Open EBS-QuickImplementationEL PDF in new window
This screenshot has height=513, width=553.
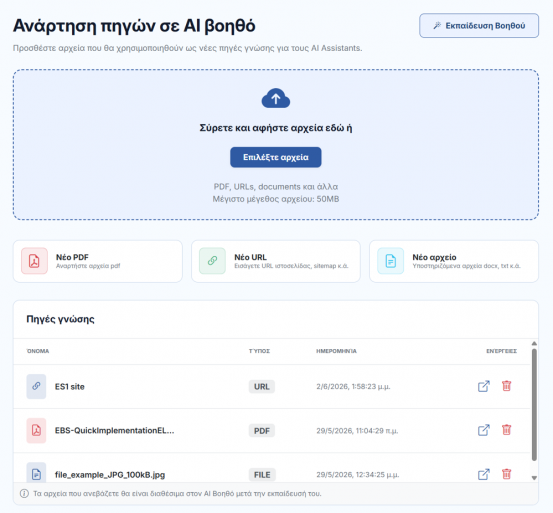tap(484, 430)
